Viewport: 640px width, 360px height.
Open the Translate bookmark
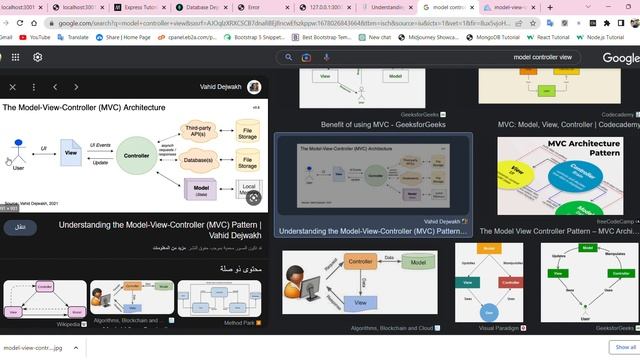pyautogui.click(x=73, y=37)
